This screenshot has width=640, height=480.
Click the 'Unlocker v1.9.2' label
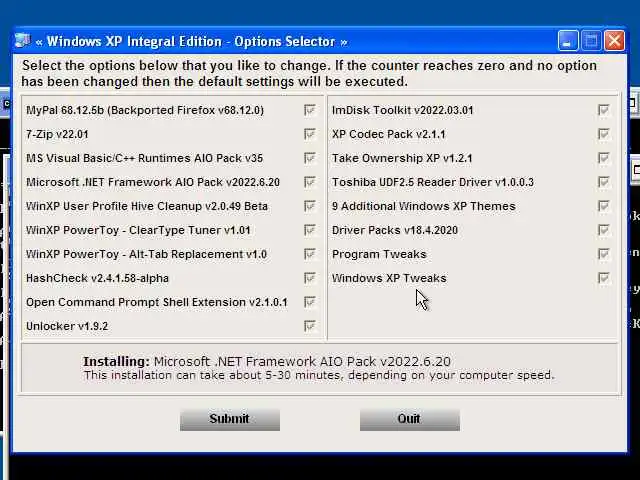coord(67,327)
